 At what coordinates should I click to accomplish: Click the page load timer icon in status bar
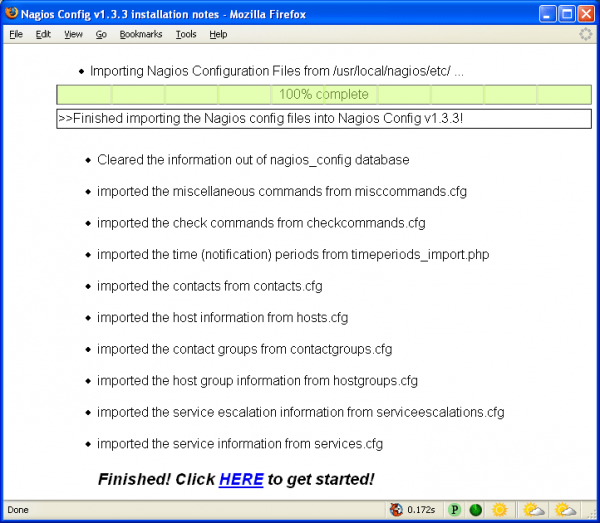pos(397,510)
